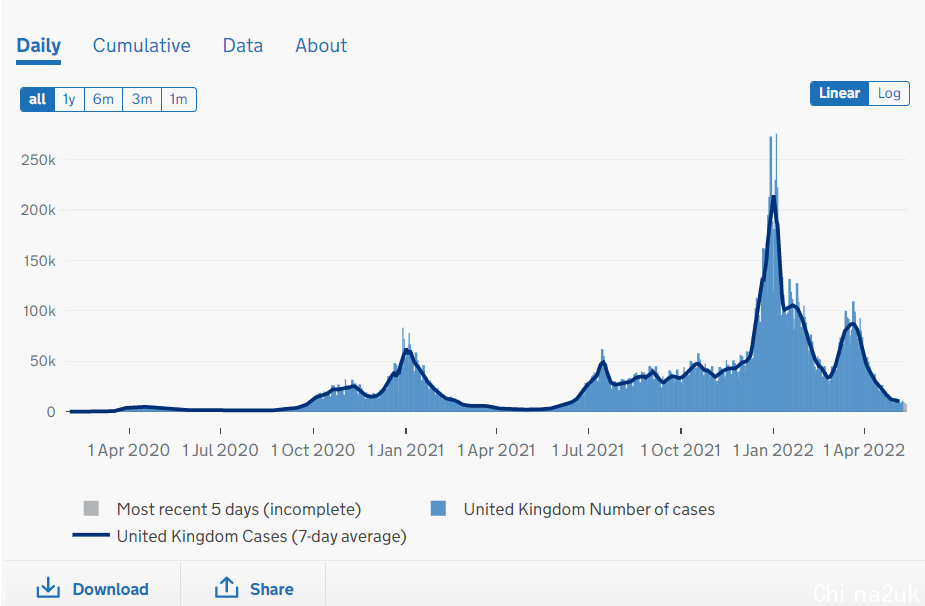Image resolution: width=925 pixels, height=606 pixels.
Task: Select the 6m time range
Action: tap(103, 99)
